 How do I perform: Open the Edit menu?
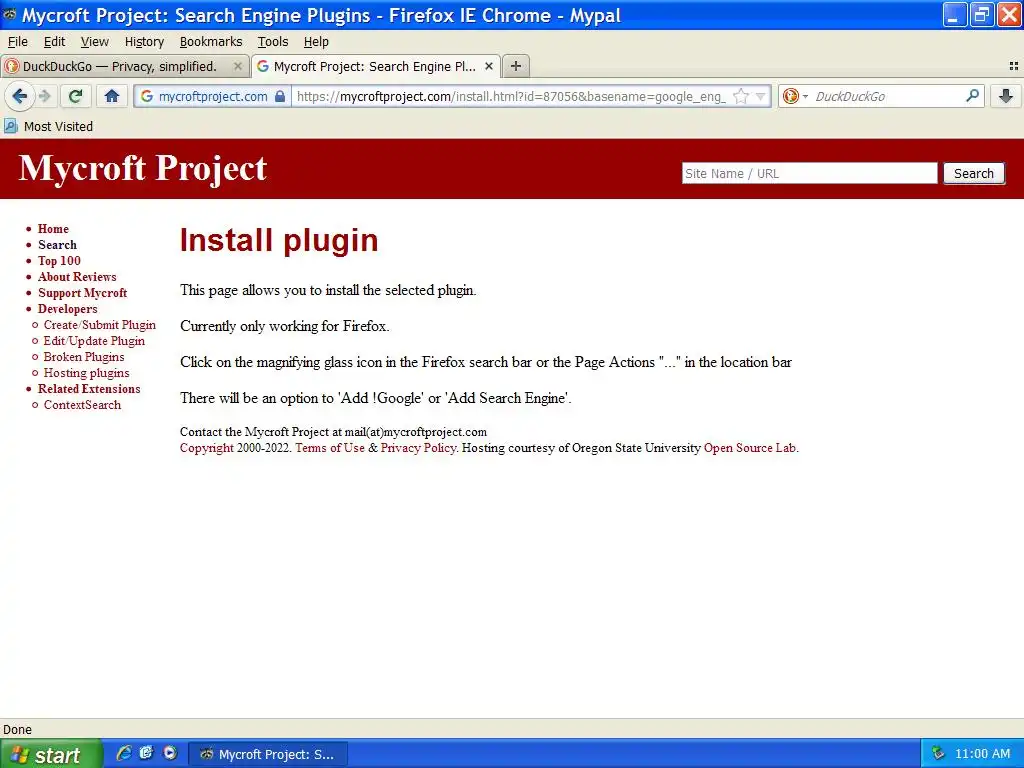(x=54, y=42)
